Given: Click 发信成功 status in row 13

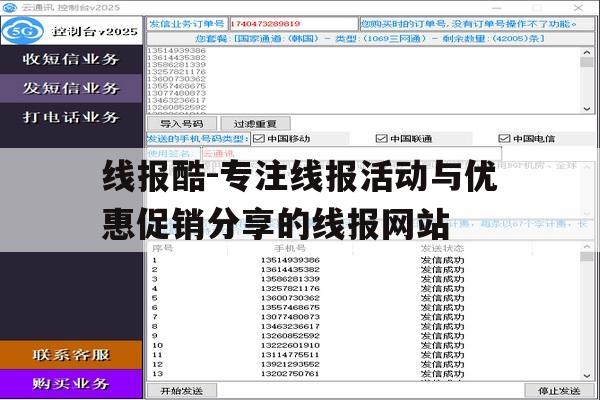Looking at the screenshot, I should pyautogui.click(x=442, y=374).
